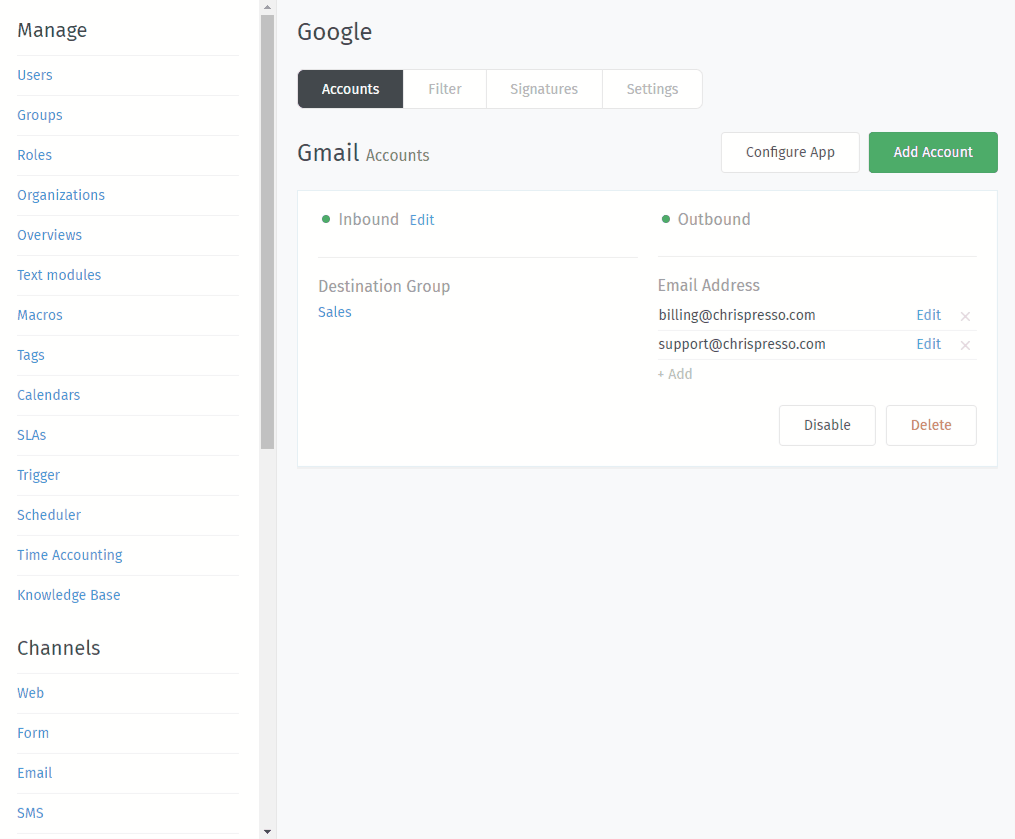Open Trigger settings
The image size is (1015, 839).
point(38,475)
